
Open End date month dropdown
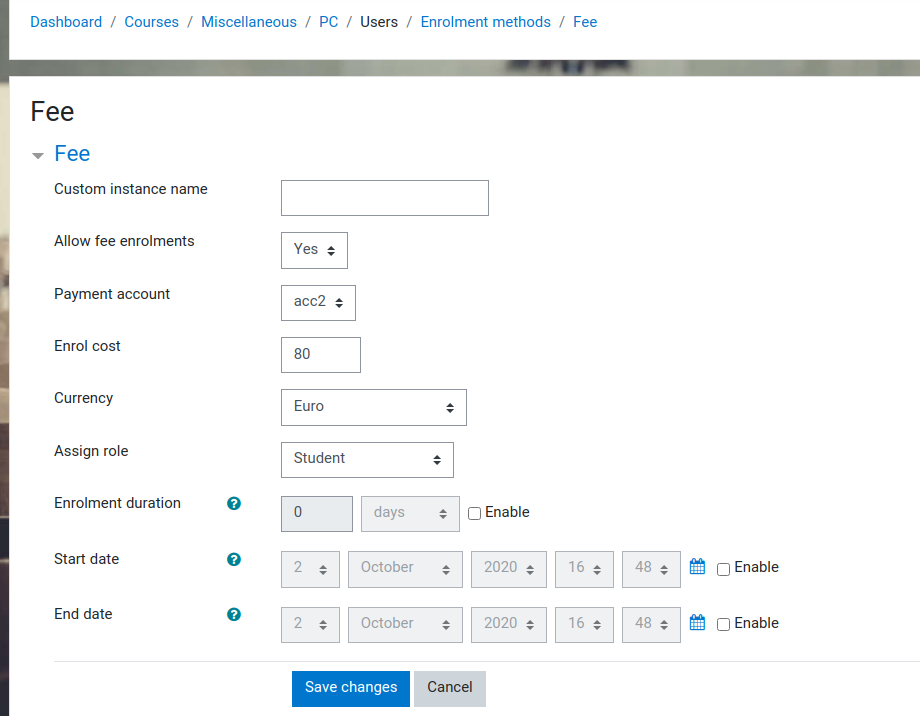pyautogui.click(x=405, y=624)
